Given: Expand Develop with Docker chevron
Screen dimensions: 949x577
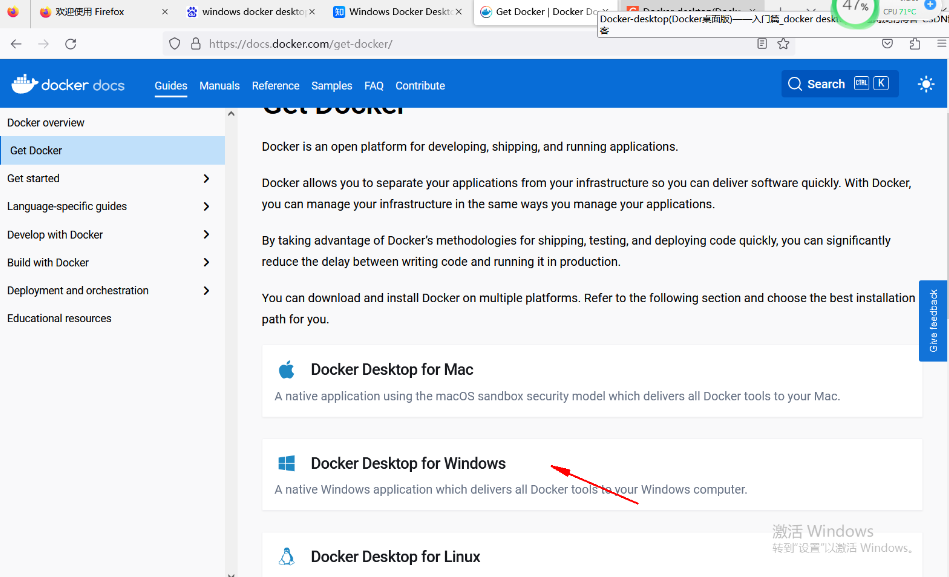Looking at the screenshot, I should pyautogui.click(x=206, y=234).
